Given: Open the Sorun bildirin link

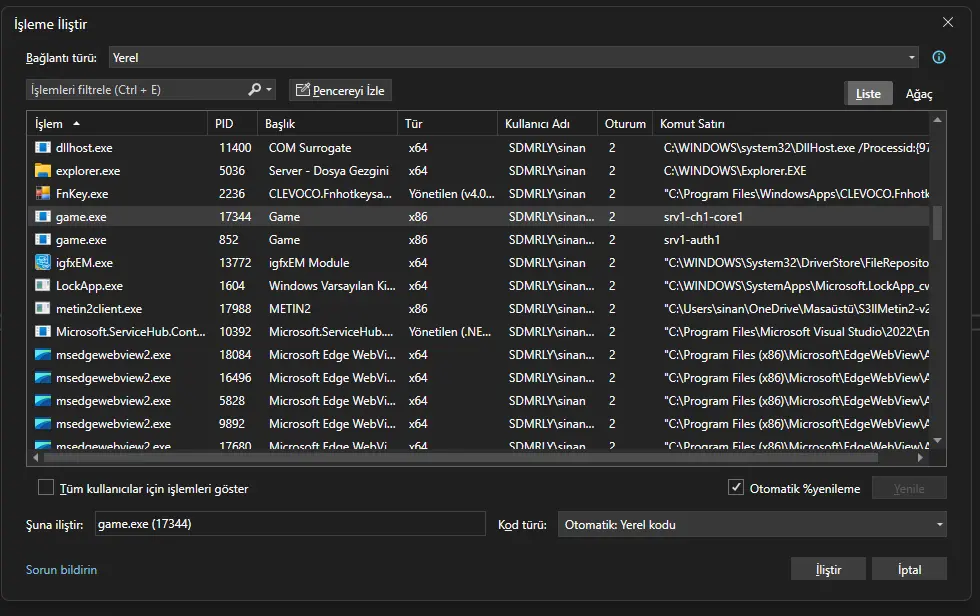Looking at the screenshot, I should [x=61, y=570].
